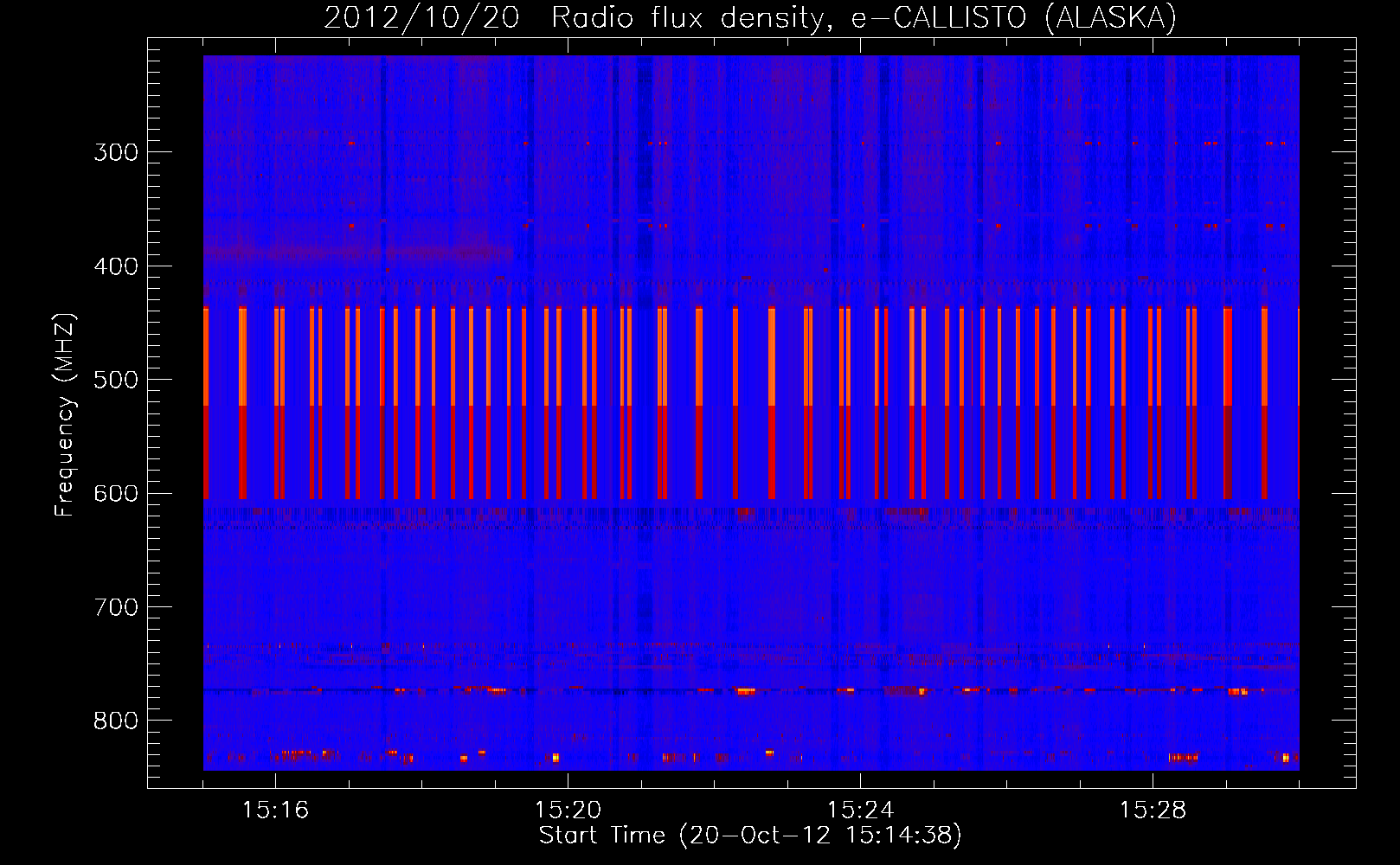Click the 300 frequency tick label

pos(116,152)
